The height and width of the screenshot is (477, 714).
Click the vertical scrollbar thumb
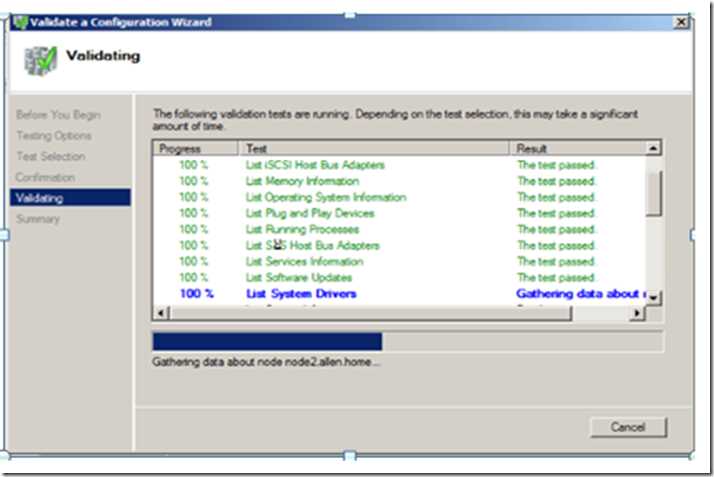pyautogui.click(x=653, y=193)
